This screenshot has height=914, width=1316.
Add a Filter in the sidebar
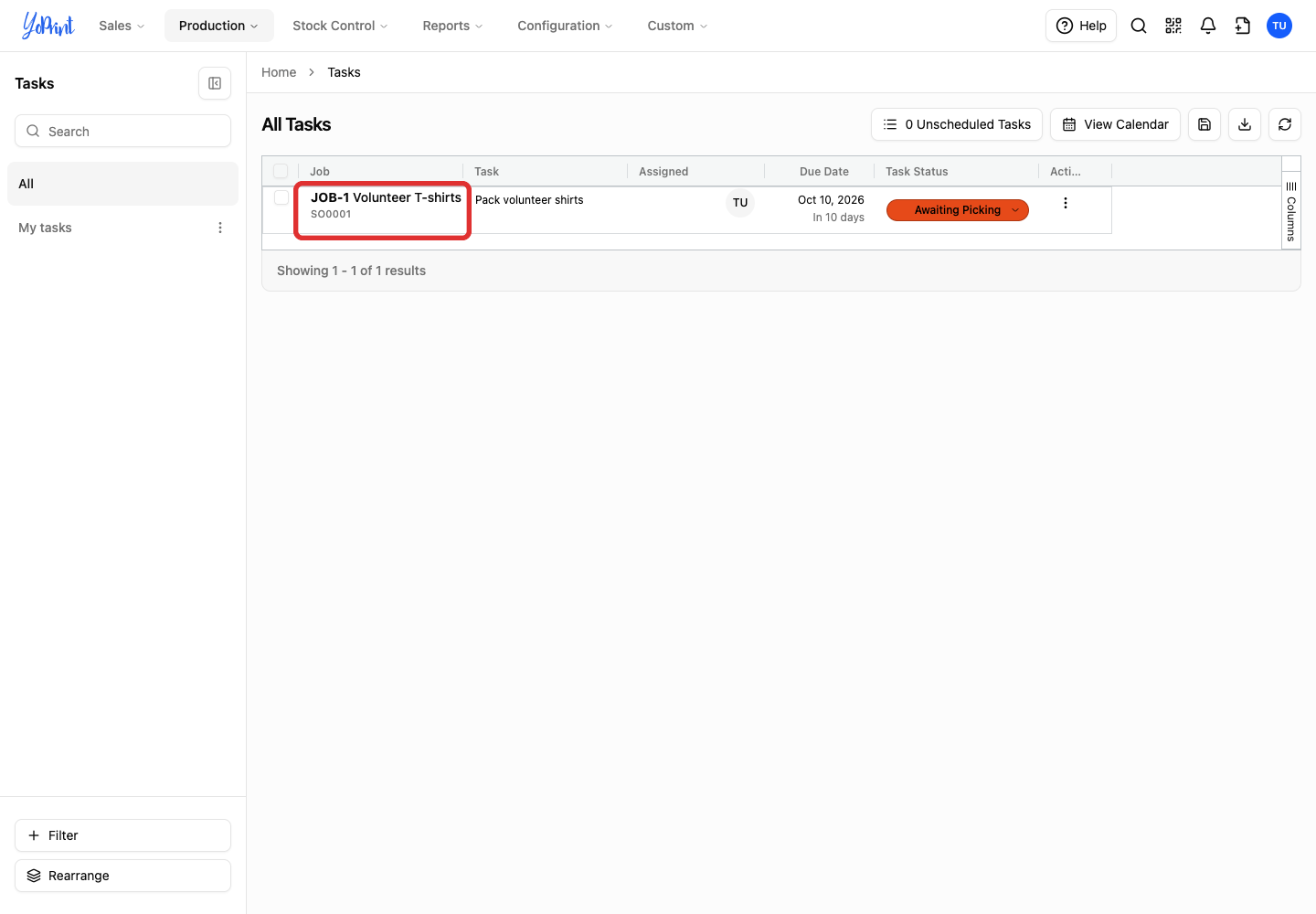coord(122,835)
